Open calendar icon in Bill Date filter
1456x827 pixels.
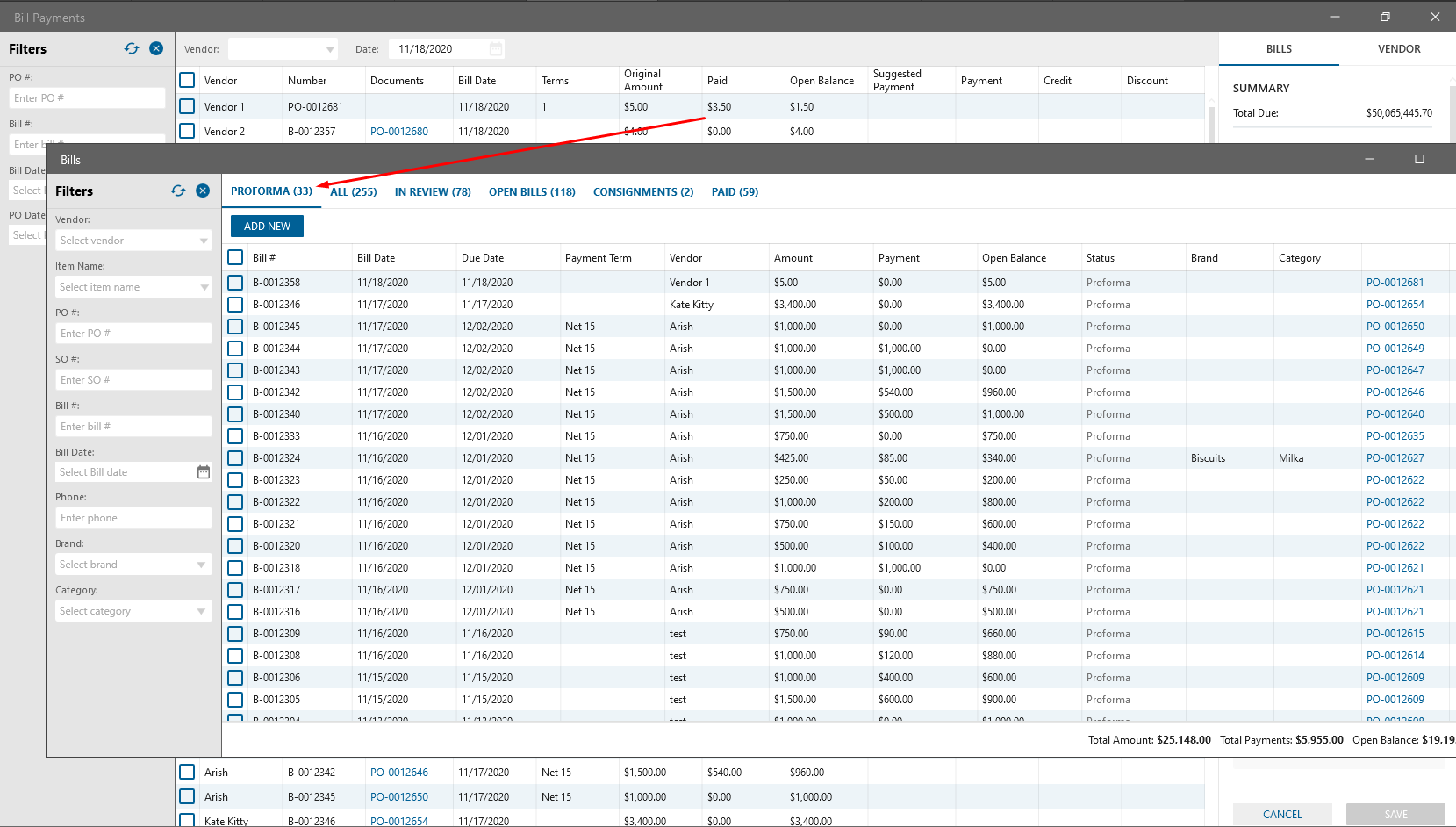click(204, 472)
